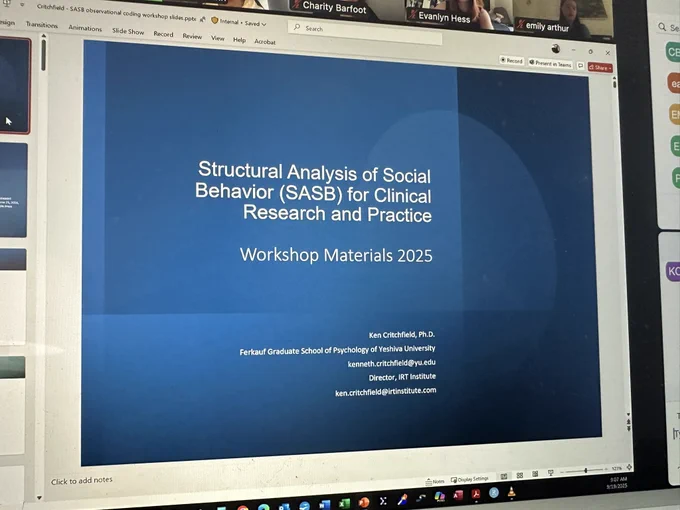Click the Teams search magnifier icon
Screen dimensions: 680x510
click(x=662, y=27)
